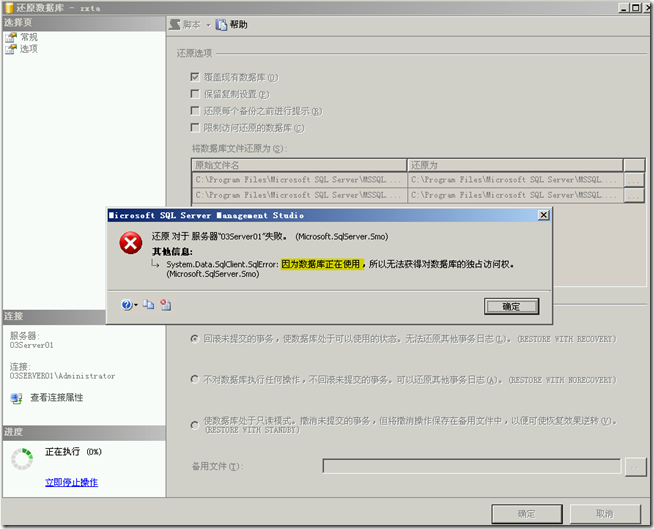654x529 pixels.
Task: Expand the help dropdown arrow in error dialog
Action: tap(136, 305)
